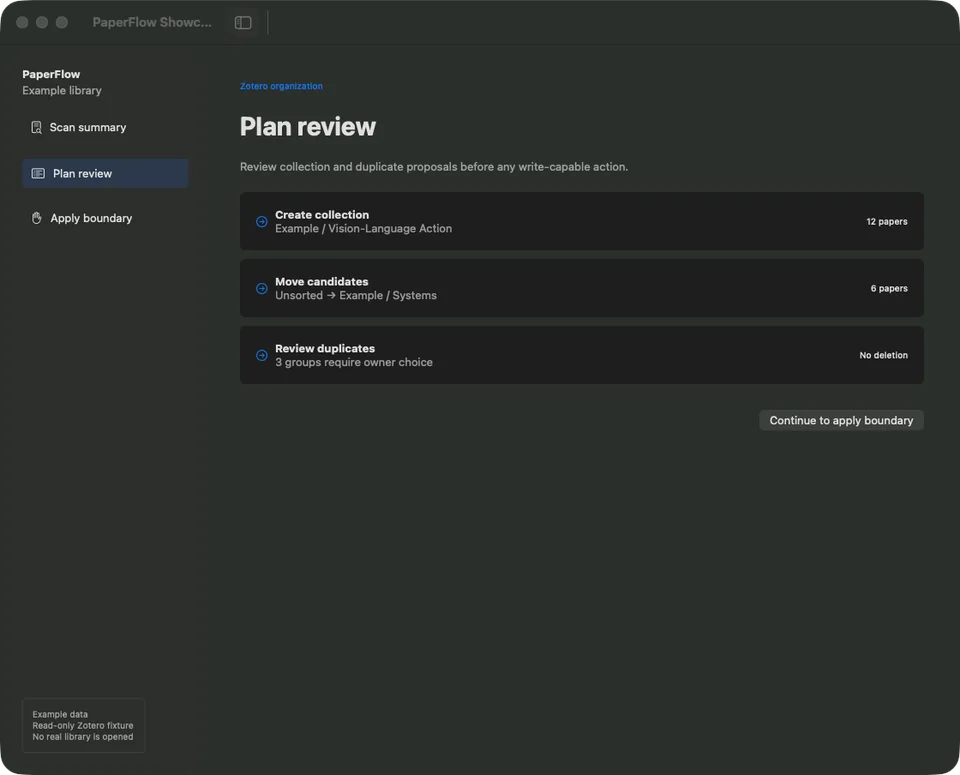Open the Create collection proposal row

coord(582,221)
